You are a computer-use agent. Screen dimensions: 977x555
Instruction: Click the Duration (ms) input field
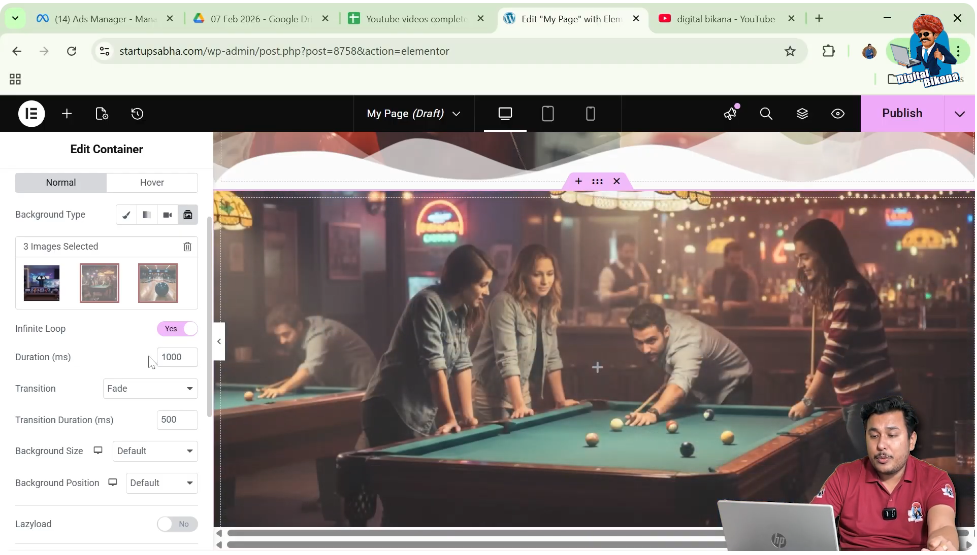coord(176,357)
